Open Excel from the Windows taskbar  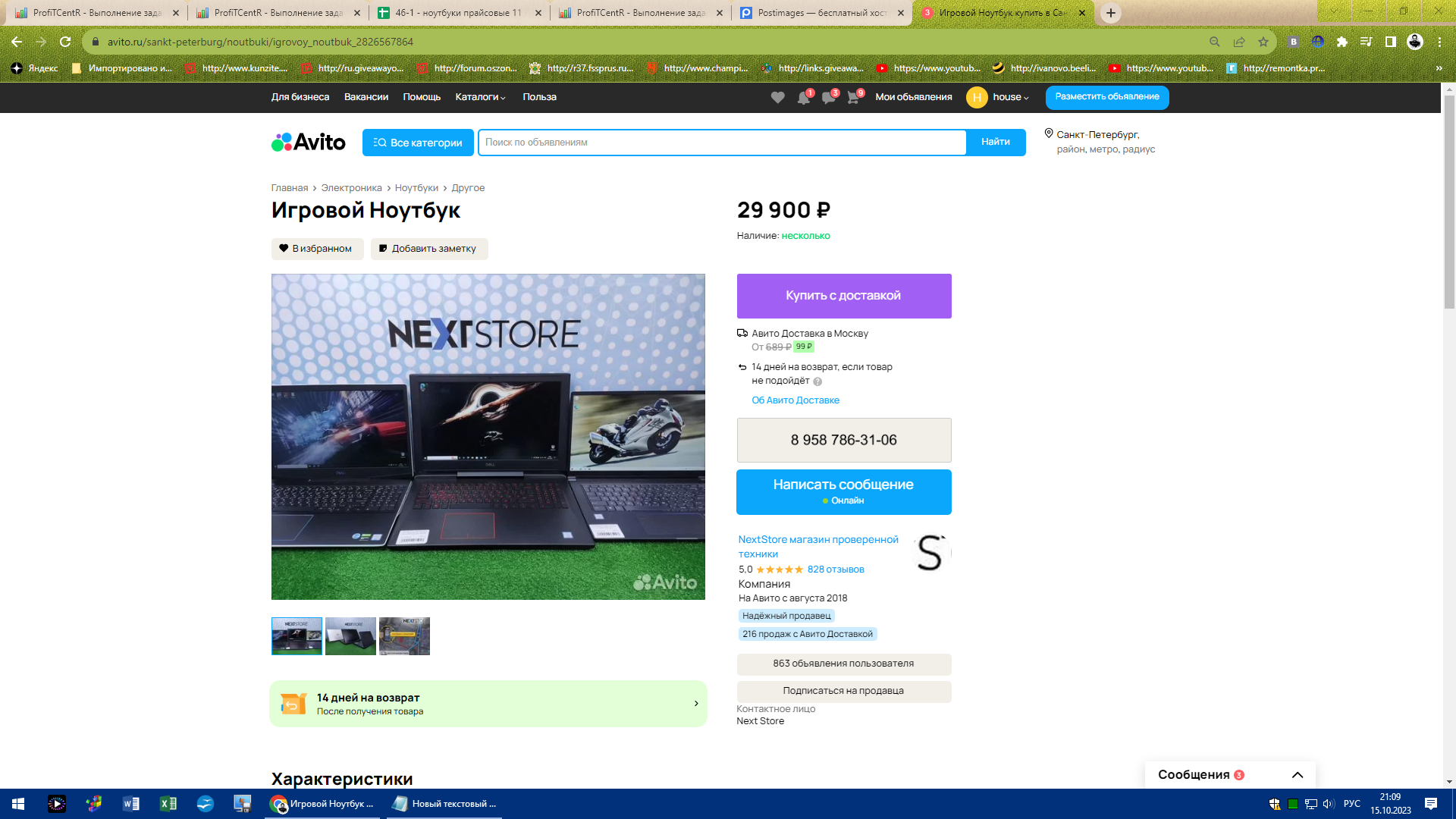coord(168,804)
